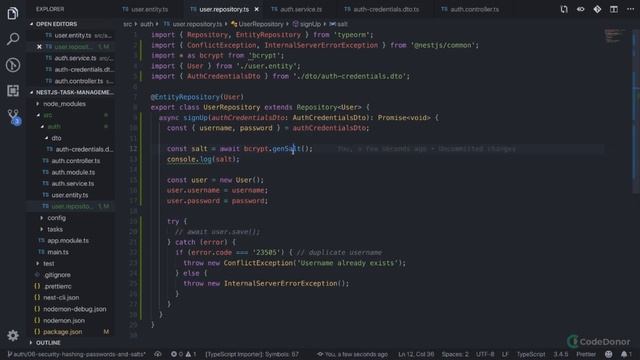Open auth.module.ts in file tree
The height and width of the screenshot is (360, 640).
click(73, 172)
